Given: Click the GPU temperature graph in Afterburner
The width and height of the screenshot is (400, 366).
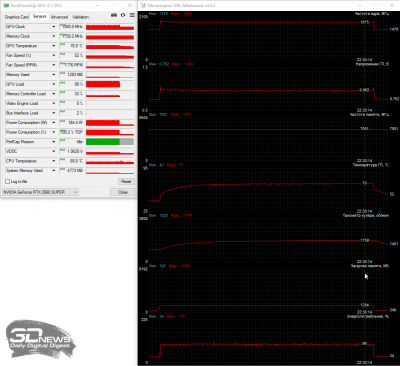Looking at the screenshot, I should coord(269,189).
